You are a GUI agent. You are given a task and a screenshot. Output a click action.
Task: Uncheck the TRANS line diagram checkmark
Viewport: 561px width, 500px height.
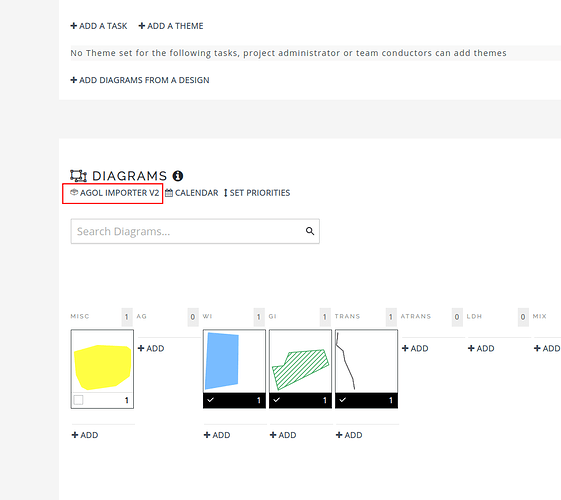(342, 400)
